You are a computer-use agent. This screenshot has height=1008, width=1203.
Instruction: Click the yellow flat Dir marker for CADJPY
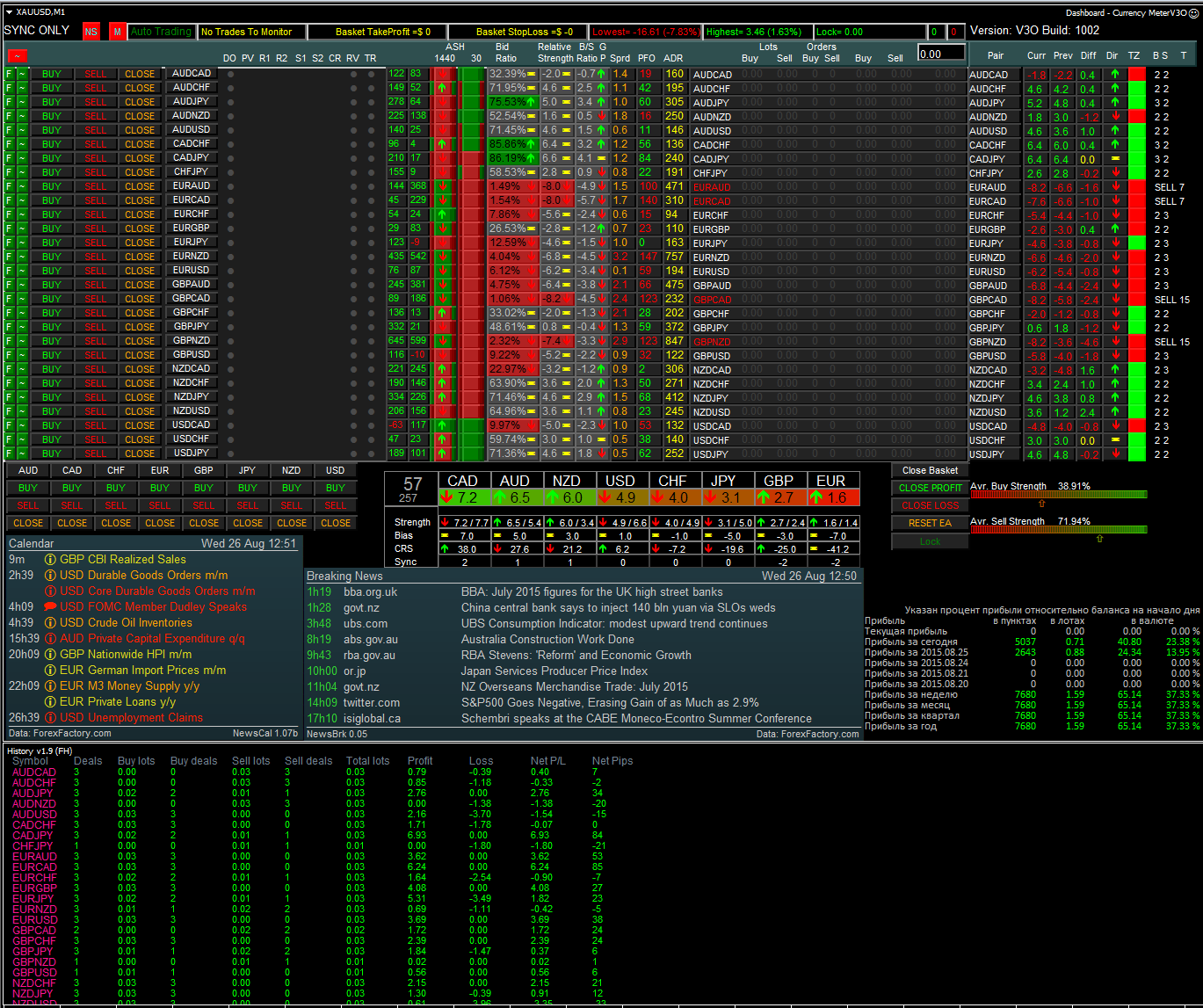pos(1115,159)
